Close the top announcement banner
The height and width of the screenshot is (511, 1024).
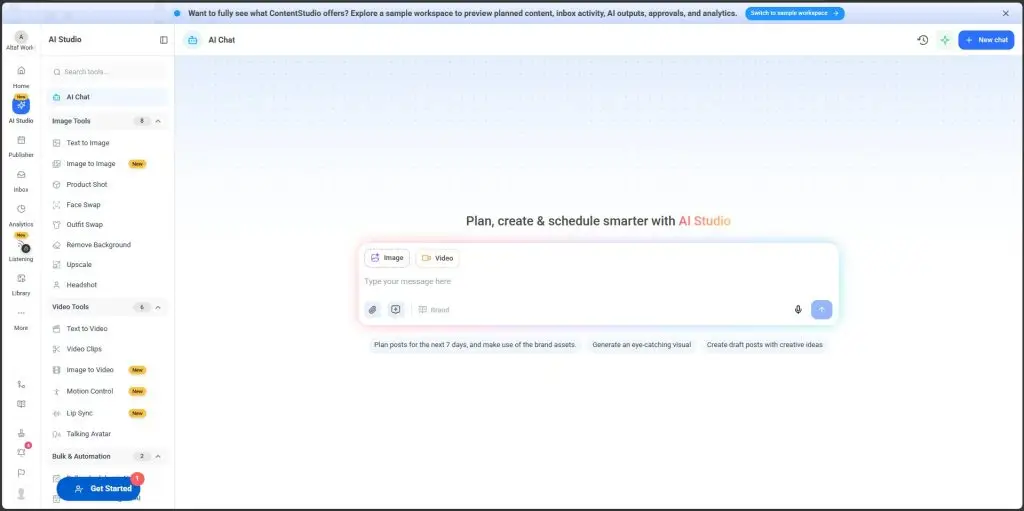pos(1006,13)
